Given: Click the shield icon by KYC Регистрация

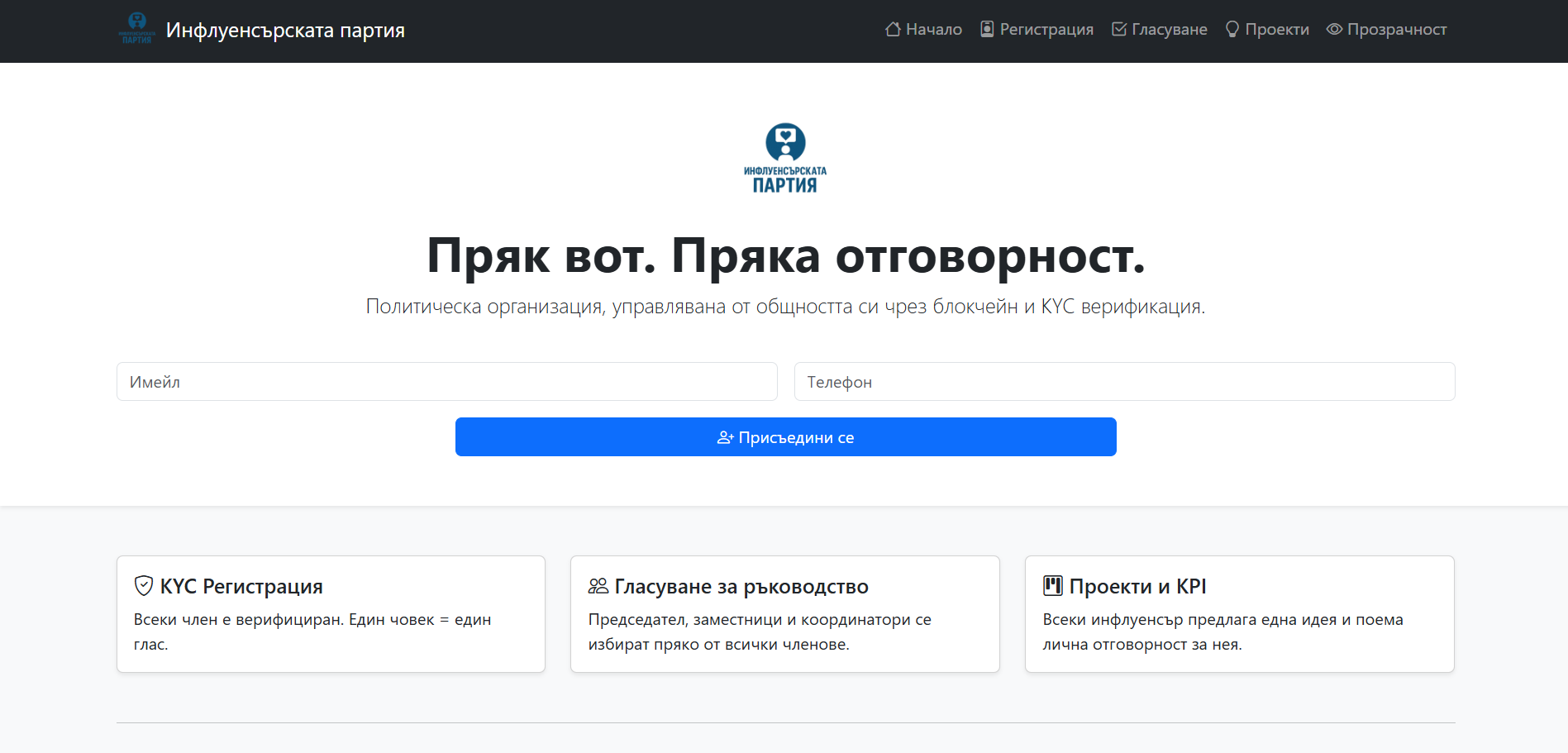Looking at the screenshot, I should (144, 586).
